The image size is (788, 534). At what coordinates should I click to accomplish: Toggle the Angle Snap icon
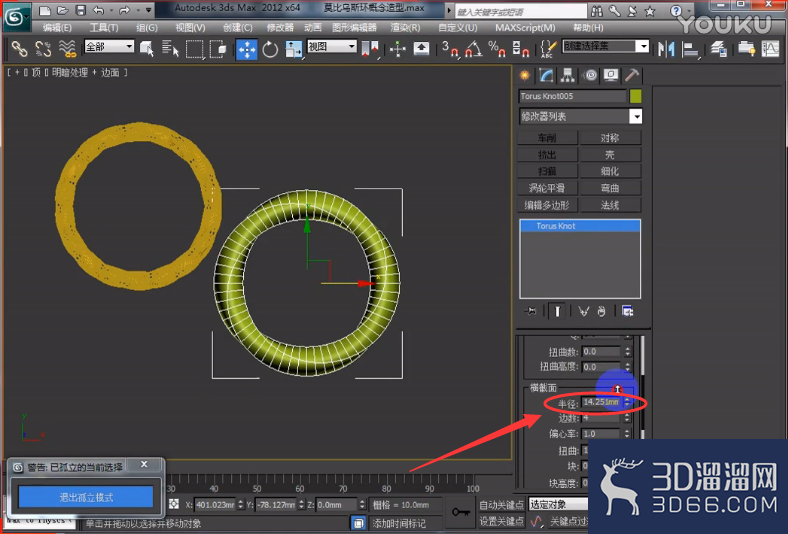[x=473, y=49]
